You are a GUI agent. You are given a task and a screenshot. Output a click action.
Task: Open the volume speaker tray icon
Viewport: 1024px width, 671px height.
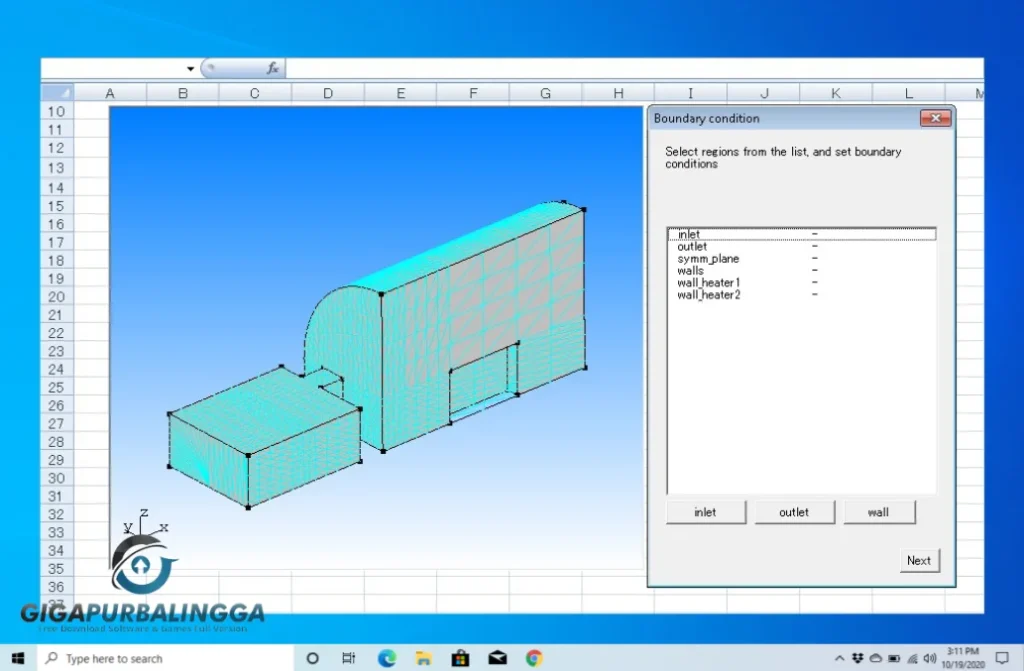pyautogui.click(x=930, y=658)
